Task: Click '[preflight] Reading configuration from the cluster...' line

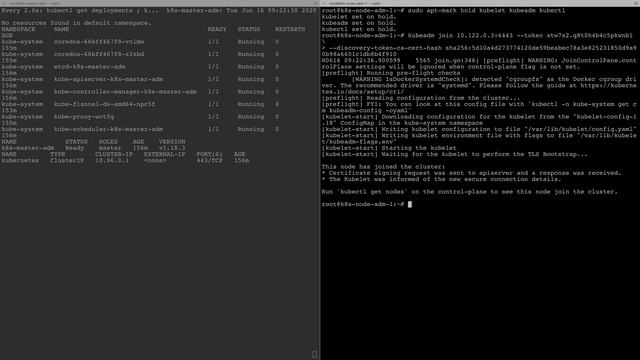Action: (x=421, y=98)
